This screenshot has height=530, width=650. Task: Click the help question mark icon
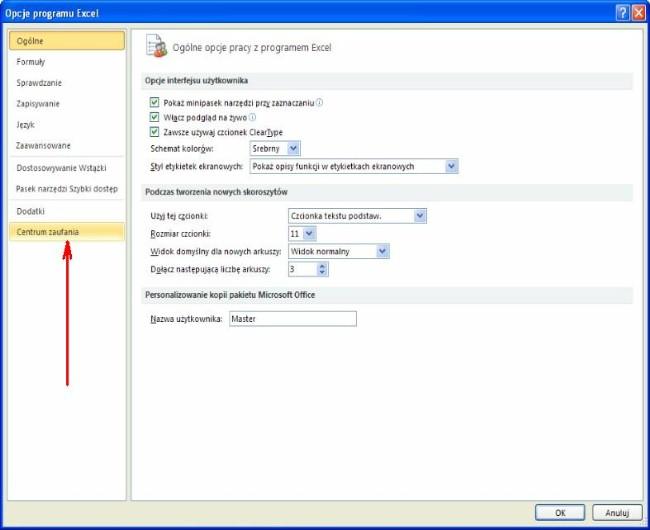623,13
